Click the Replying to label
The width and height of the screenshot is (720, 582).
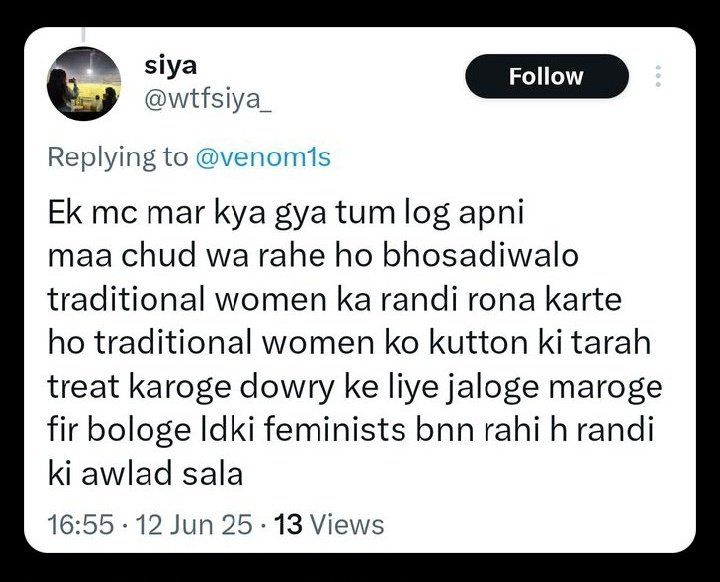[118, 157]
